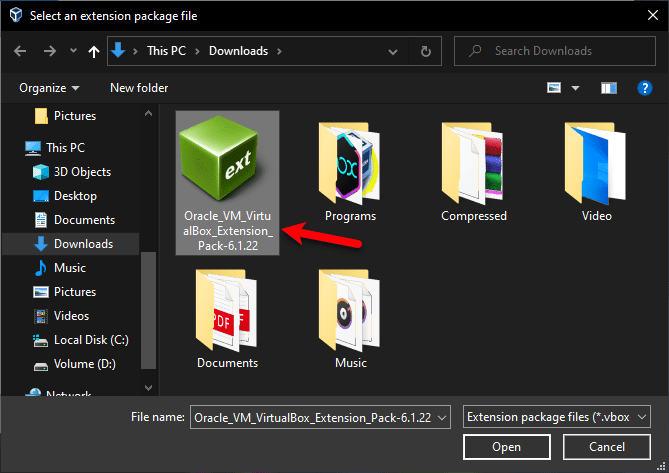Viewport: 669px width, 473px height.
Task: Click sidebar scrollbar up arrow
Action: 148,113
